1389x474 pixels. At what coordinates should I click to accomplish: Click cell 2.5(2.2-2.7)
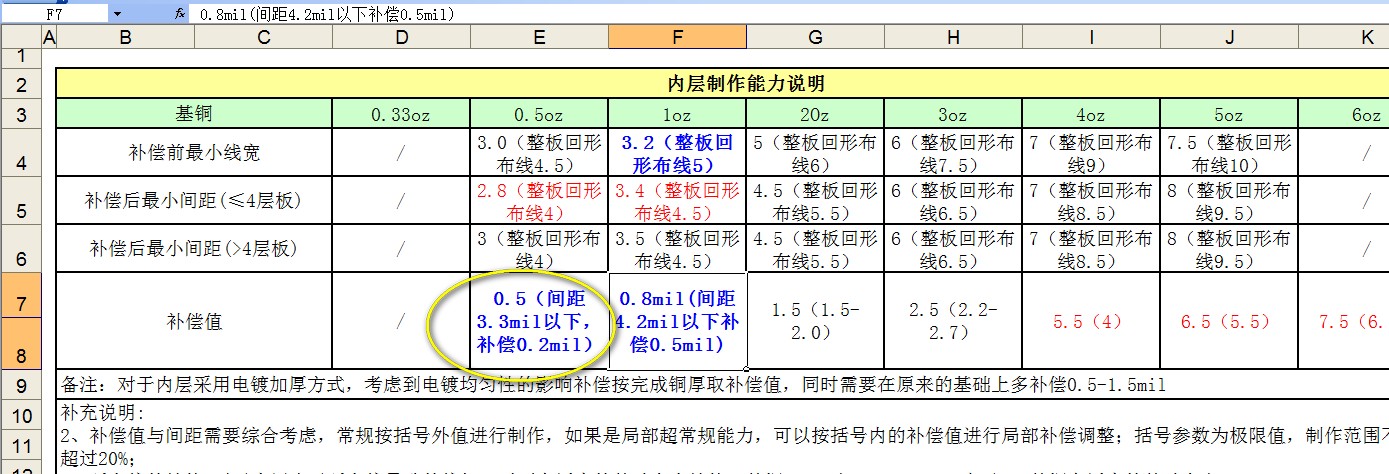click(x=953, y=320)
